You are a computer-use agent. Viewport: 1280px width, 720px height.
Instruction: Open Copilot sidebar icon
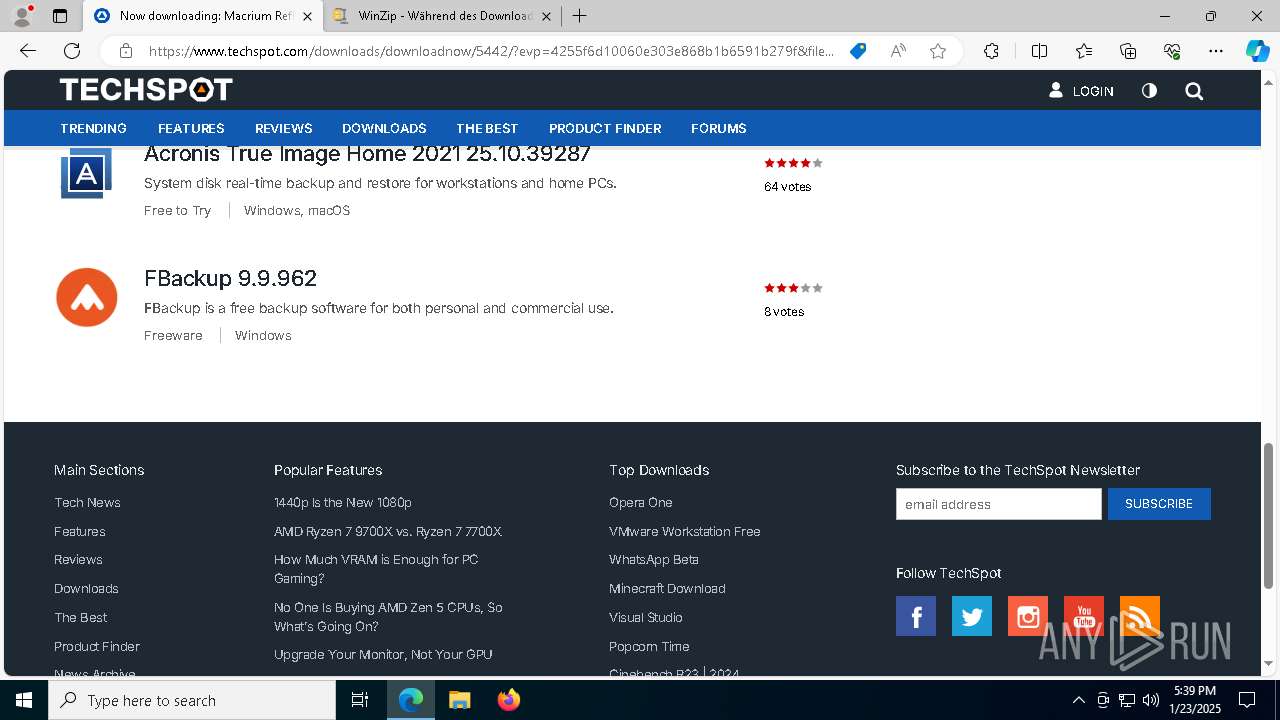(x=1257, y=51)
